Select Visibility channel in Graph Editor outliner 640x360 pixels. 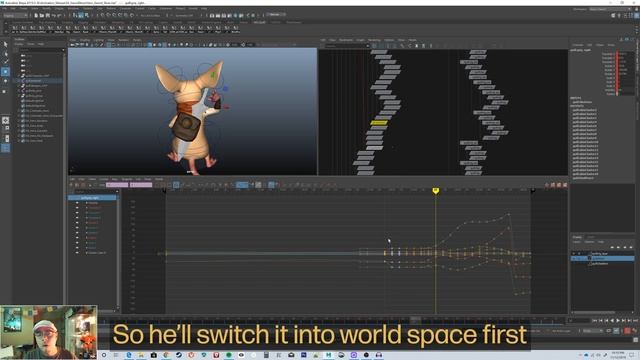pos(93,203)
